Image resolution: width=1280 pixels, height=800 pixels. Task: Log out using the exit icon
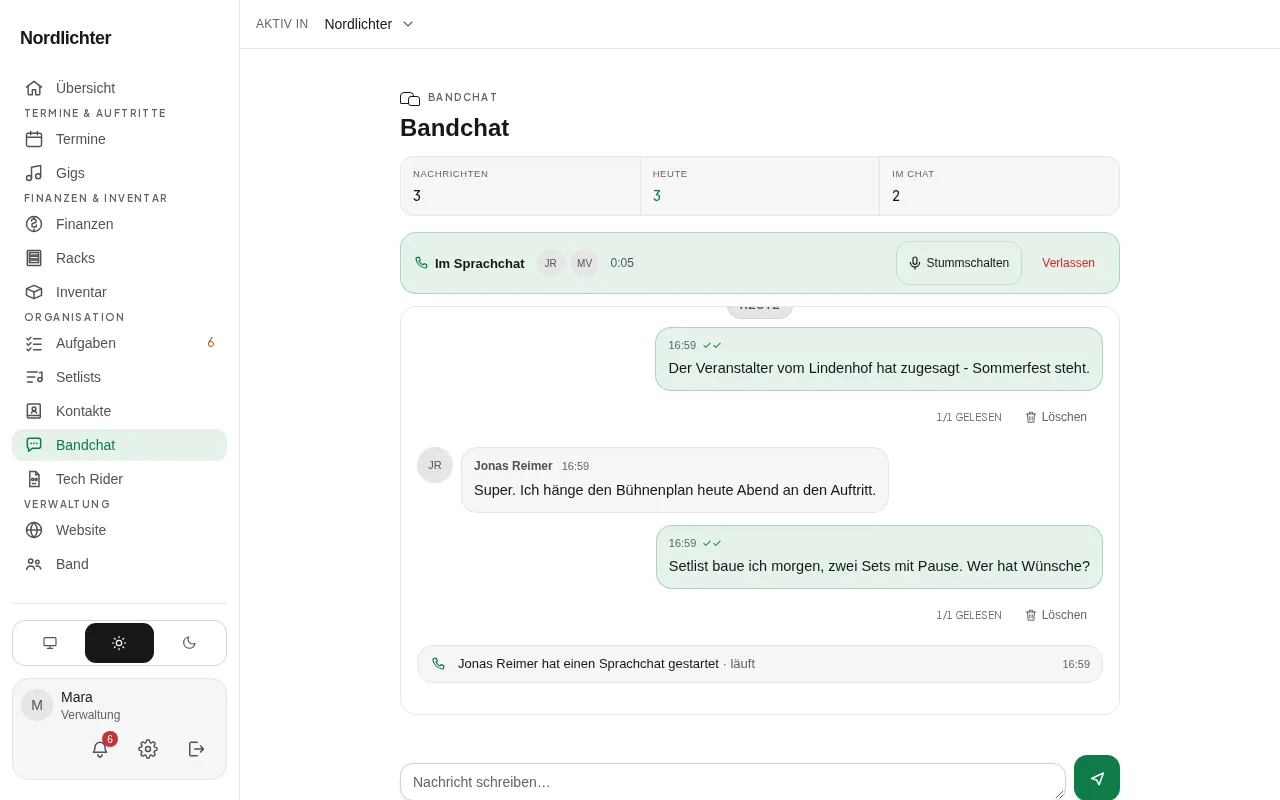(x=196, y=749)
